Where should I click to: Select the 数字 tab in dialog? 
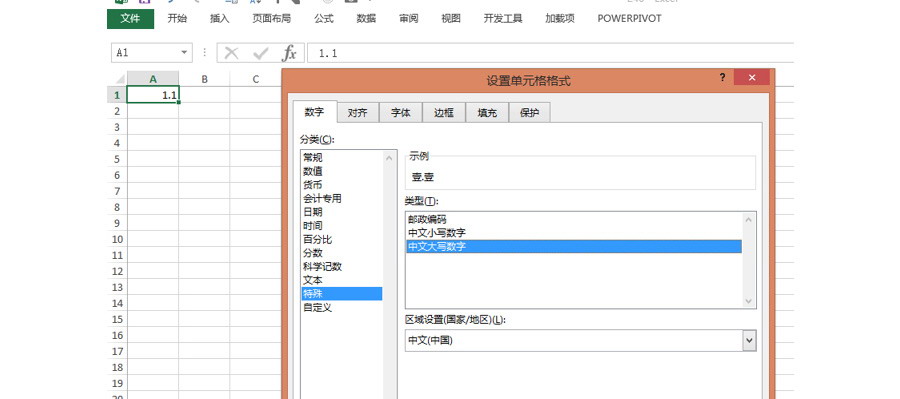[x=314, y=112]
